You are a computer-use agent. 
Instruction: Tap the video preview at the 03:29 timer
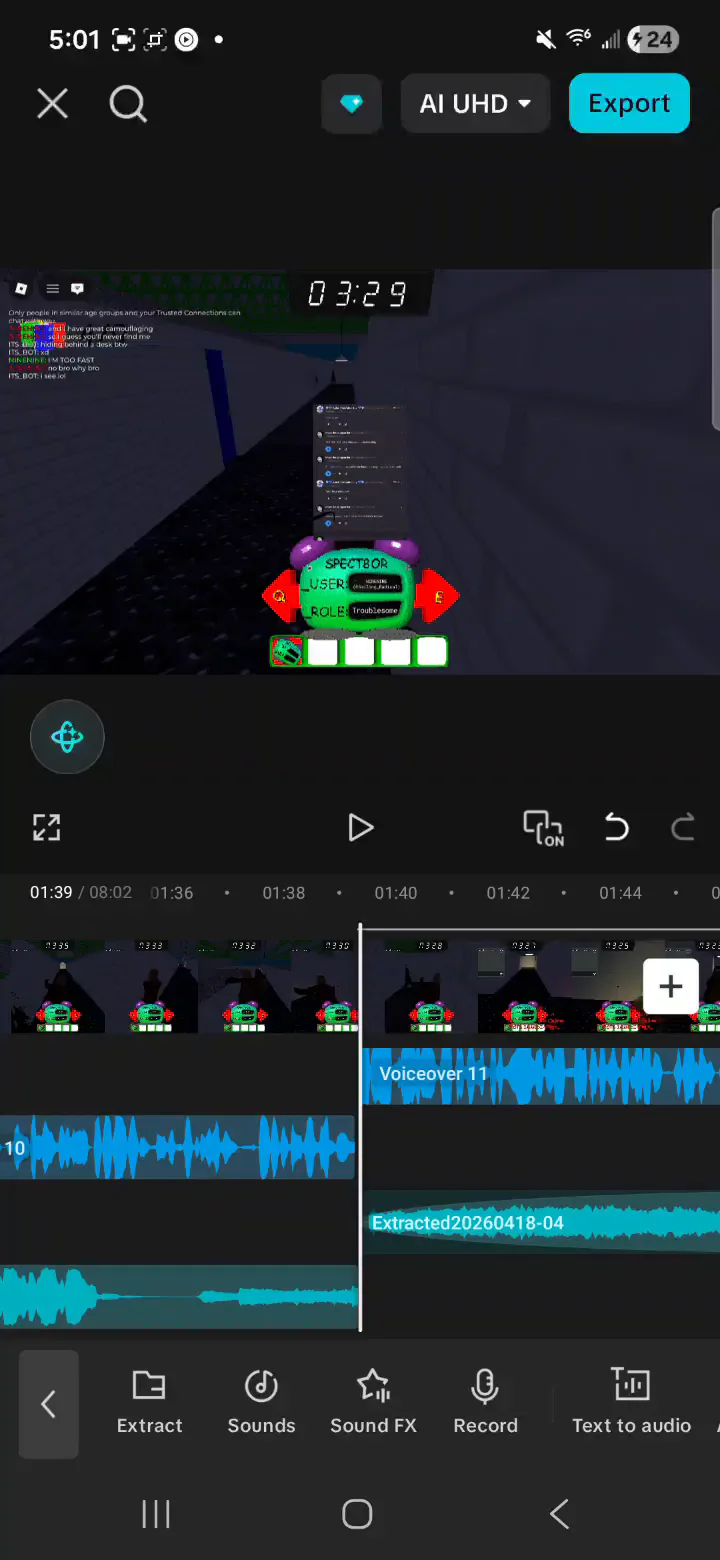click(357, 294)
